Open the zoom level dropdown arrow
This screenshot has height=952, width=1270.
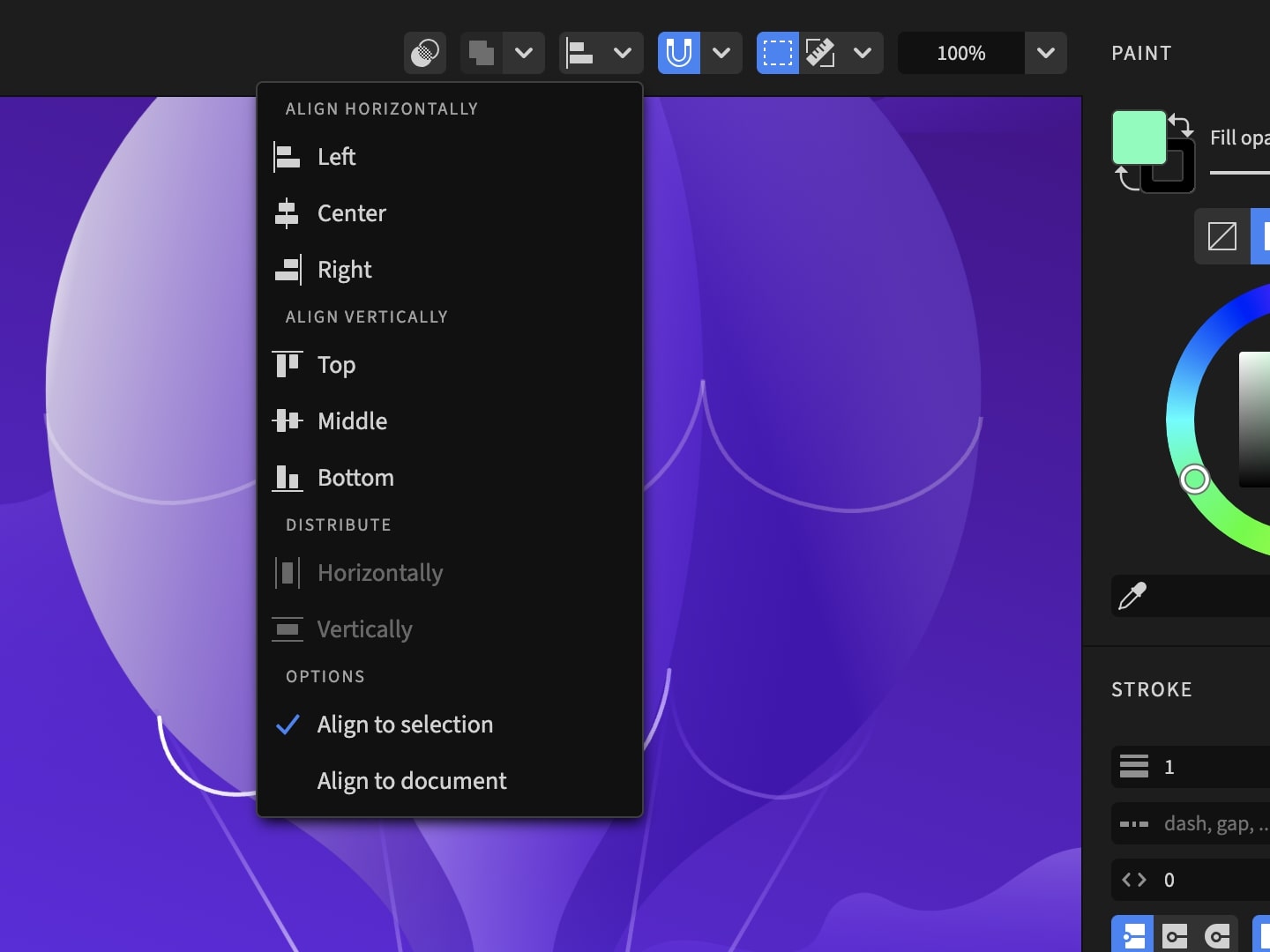1046,53
